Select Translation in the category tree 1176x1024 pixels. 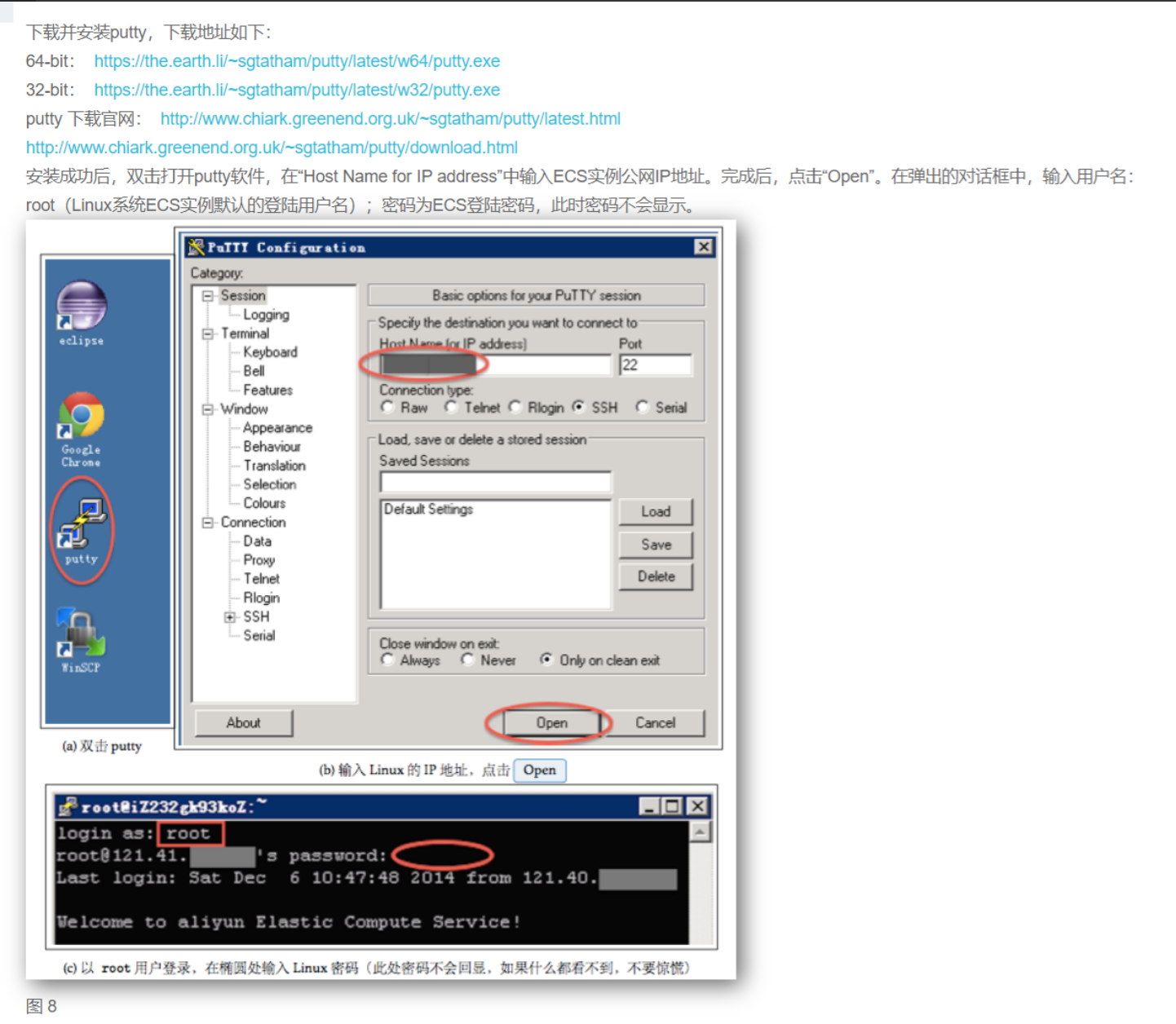click(274, 466)
